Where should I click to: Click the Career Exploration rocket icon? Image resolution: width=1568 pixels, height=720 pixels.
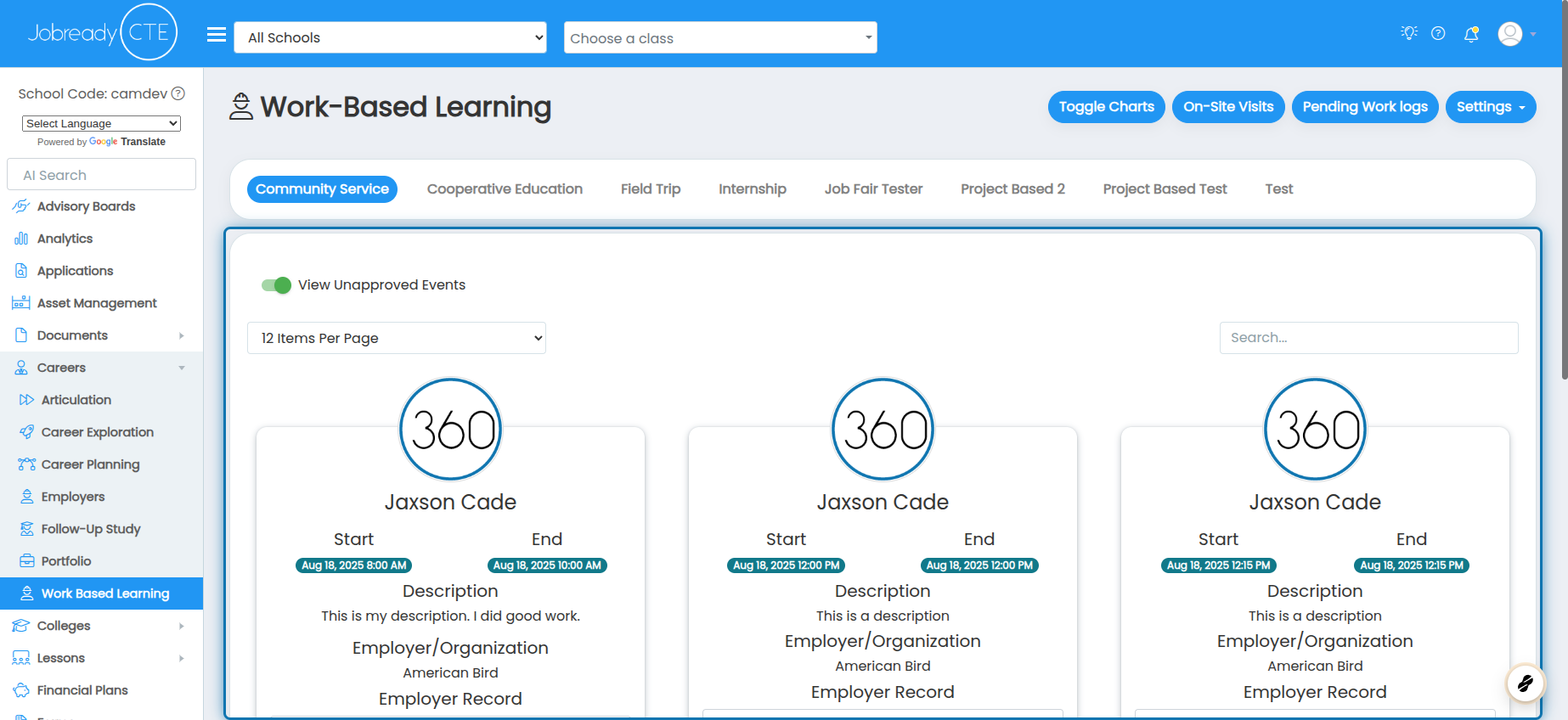point(26,432)
